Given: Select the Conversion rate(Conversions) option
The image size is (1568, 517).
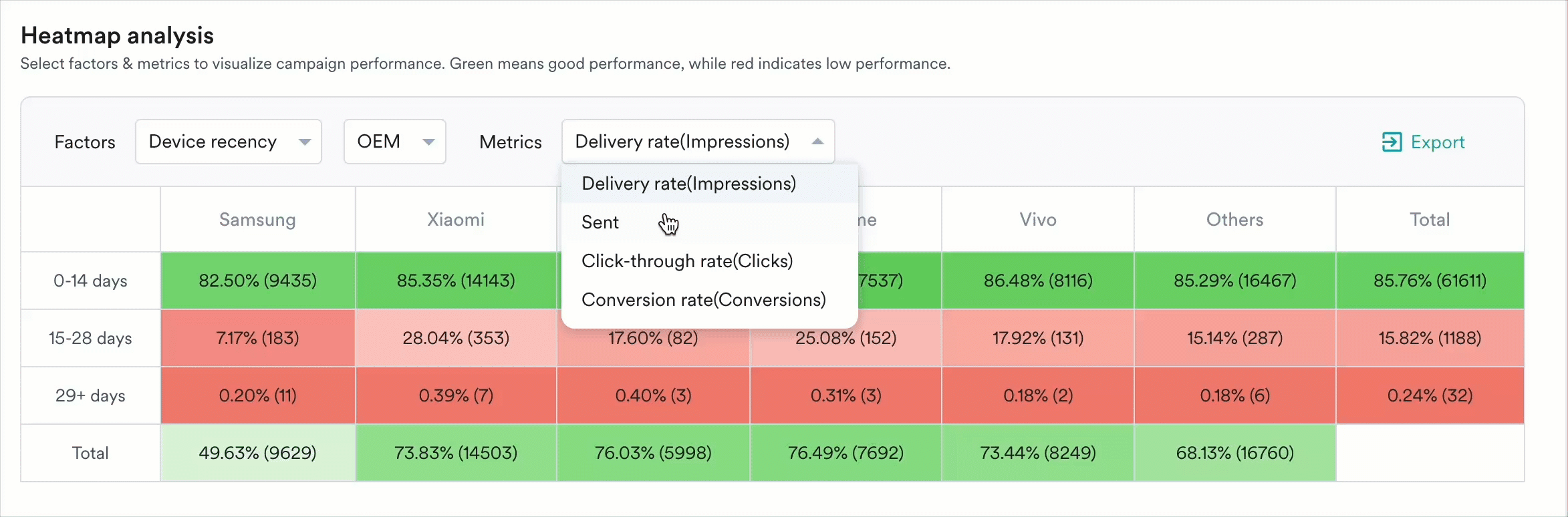Looking at the screenshot, I should [703, 300].
